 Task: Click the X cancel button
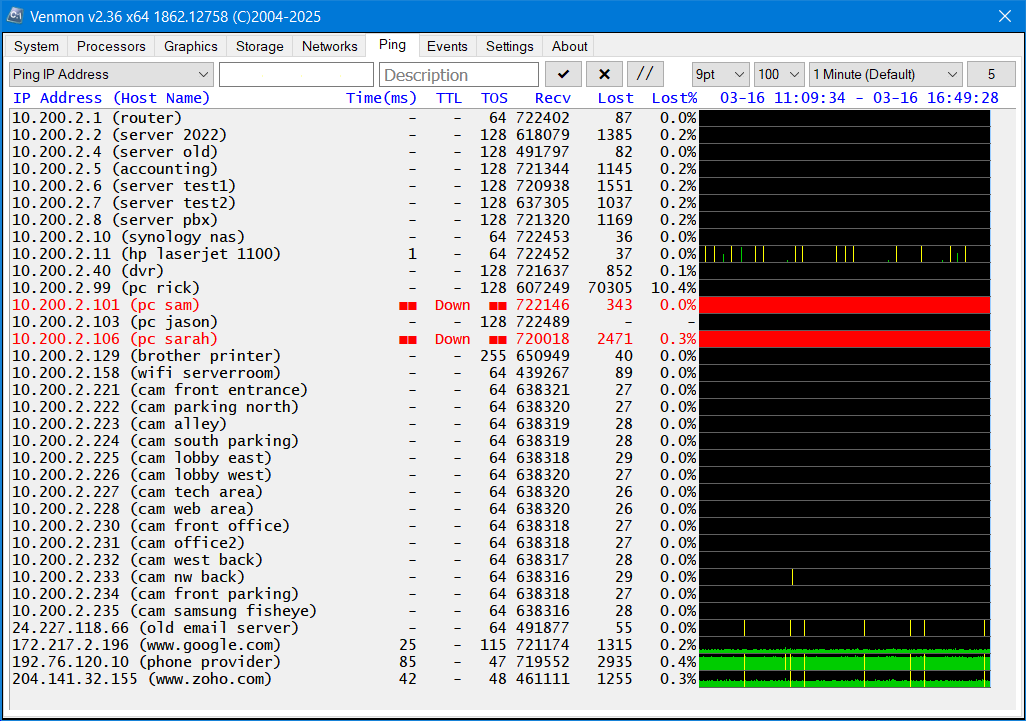tap(604, 75)
